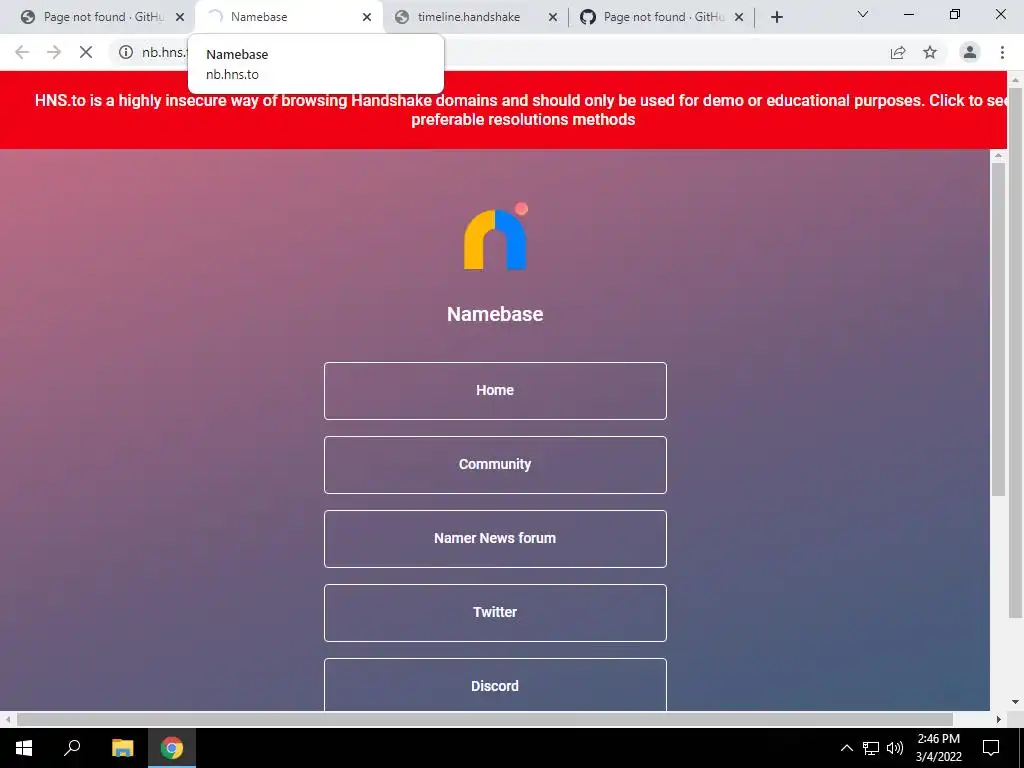The height and width of the screenshot is (768, 1024).
Task: Close the last Page not found GitHub tab
Action: pyautogui.click(x=739, y=17)
